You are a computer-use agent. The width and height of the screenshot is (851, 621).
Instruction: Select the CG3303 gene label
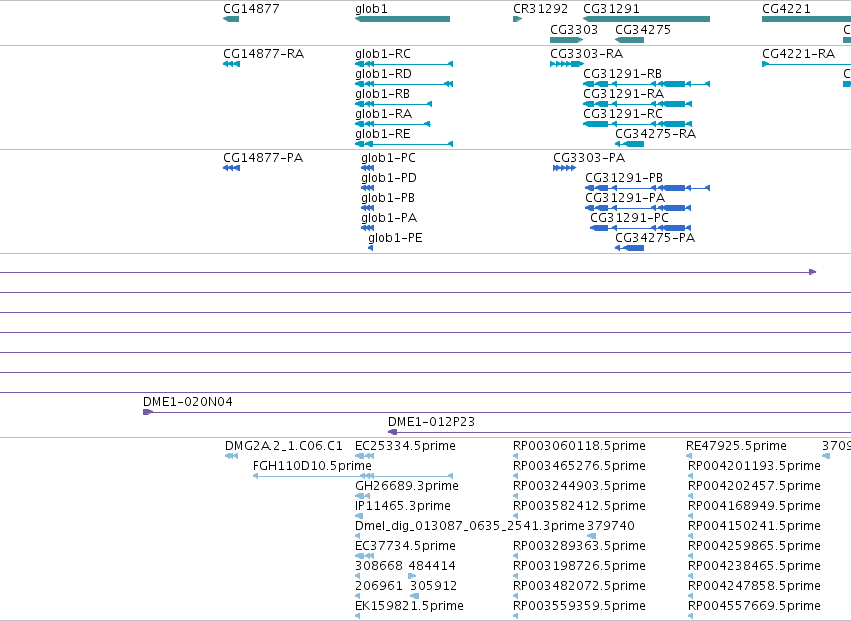[574, 29]
